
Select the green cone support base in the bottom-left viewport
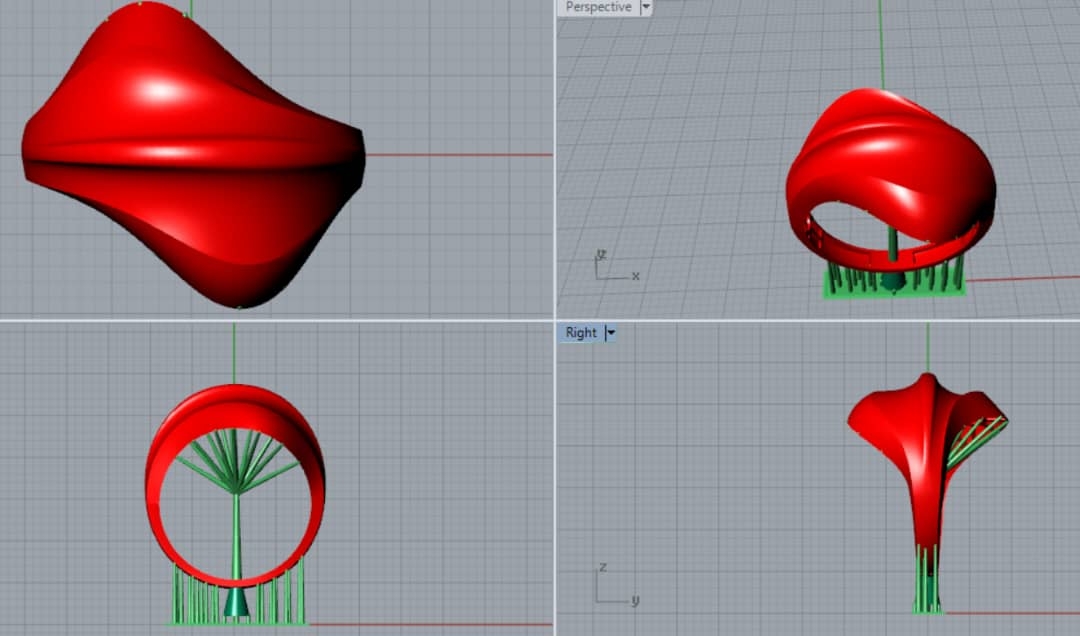tap(236, 602)
